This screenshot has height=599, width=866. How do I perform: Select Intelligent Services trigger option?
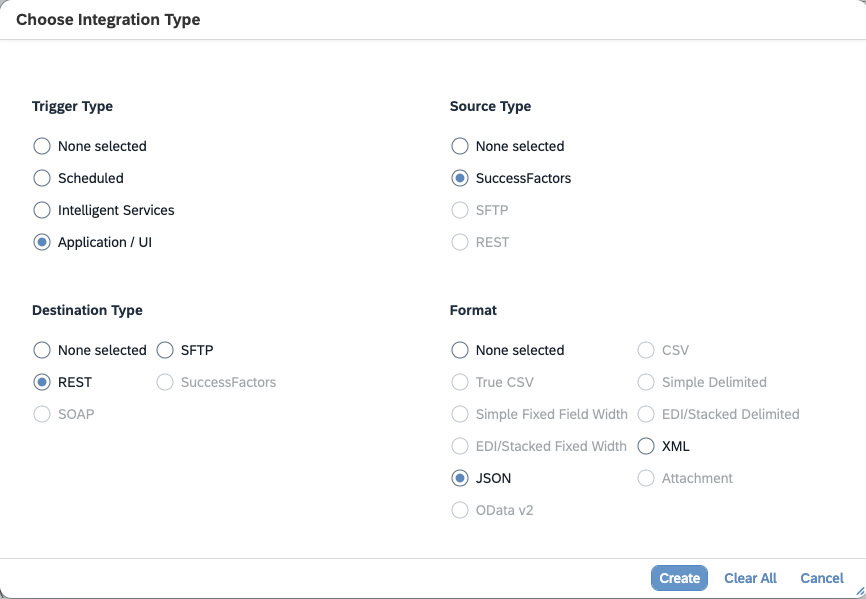42,210
